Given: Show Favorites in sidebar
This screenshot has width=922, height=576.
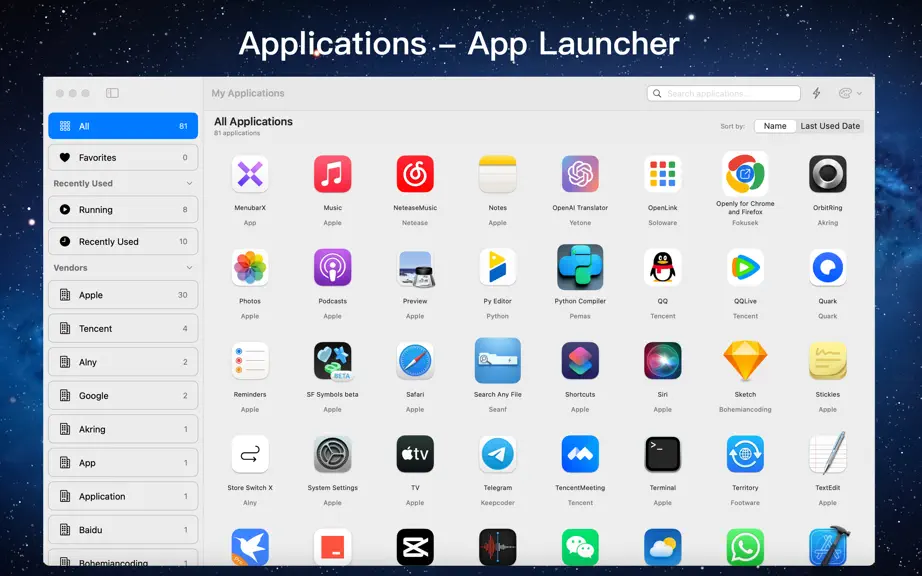Looking at the screenshot, I should (123, 158).
